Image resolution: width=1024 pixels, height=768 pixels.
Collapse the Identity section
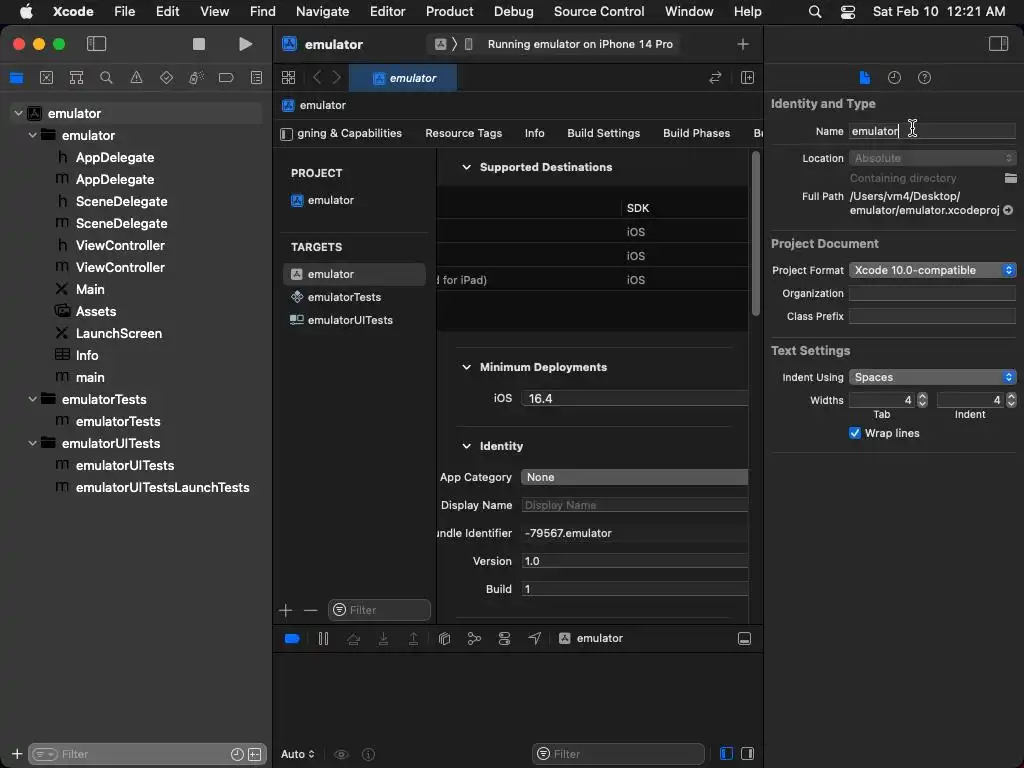[x=466, y=446]
